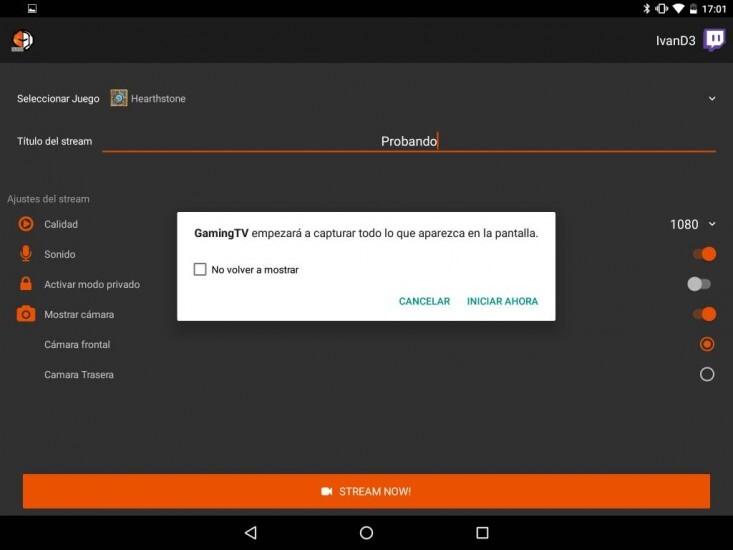The height and width of the screenshot is (550, 733).
Task: Open recent apps with square icon
Action: [482, 533]
